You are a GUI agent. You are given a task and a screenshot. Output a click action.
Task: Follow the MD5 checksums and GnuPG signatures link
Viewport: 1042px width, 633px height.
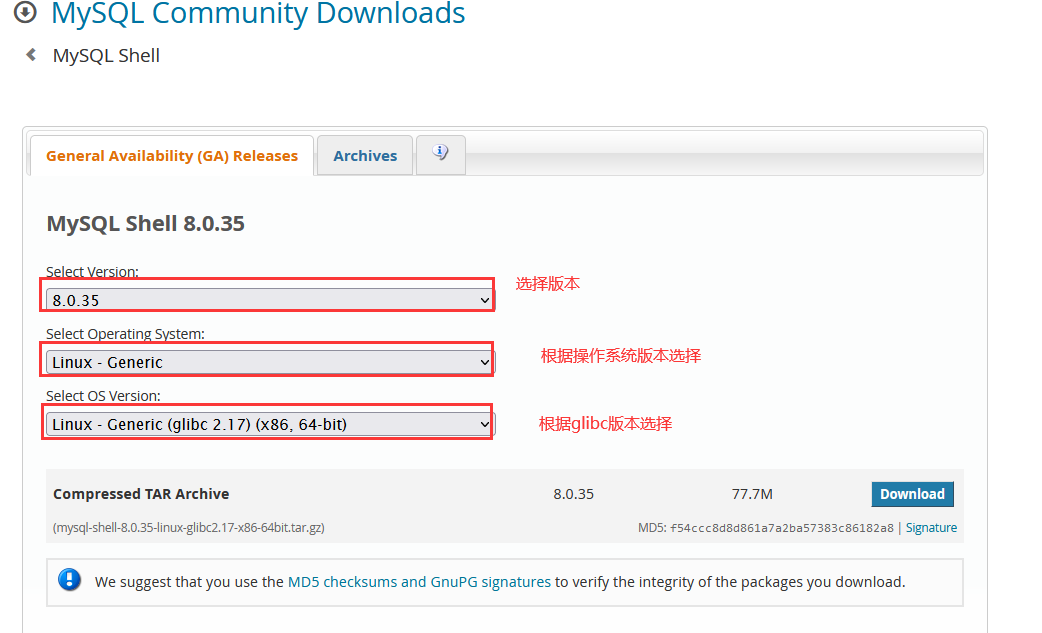click(419, 581)
